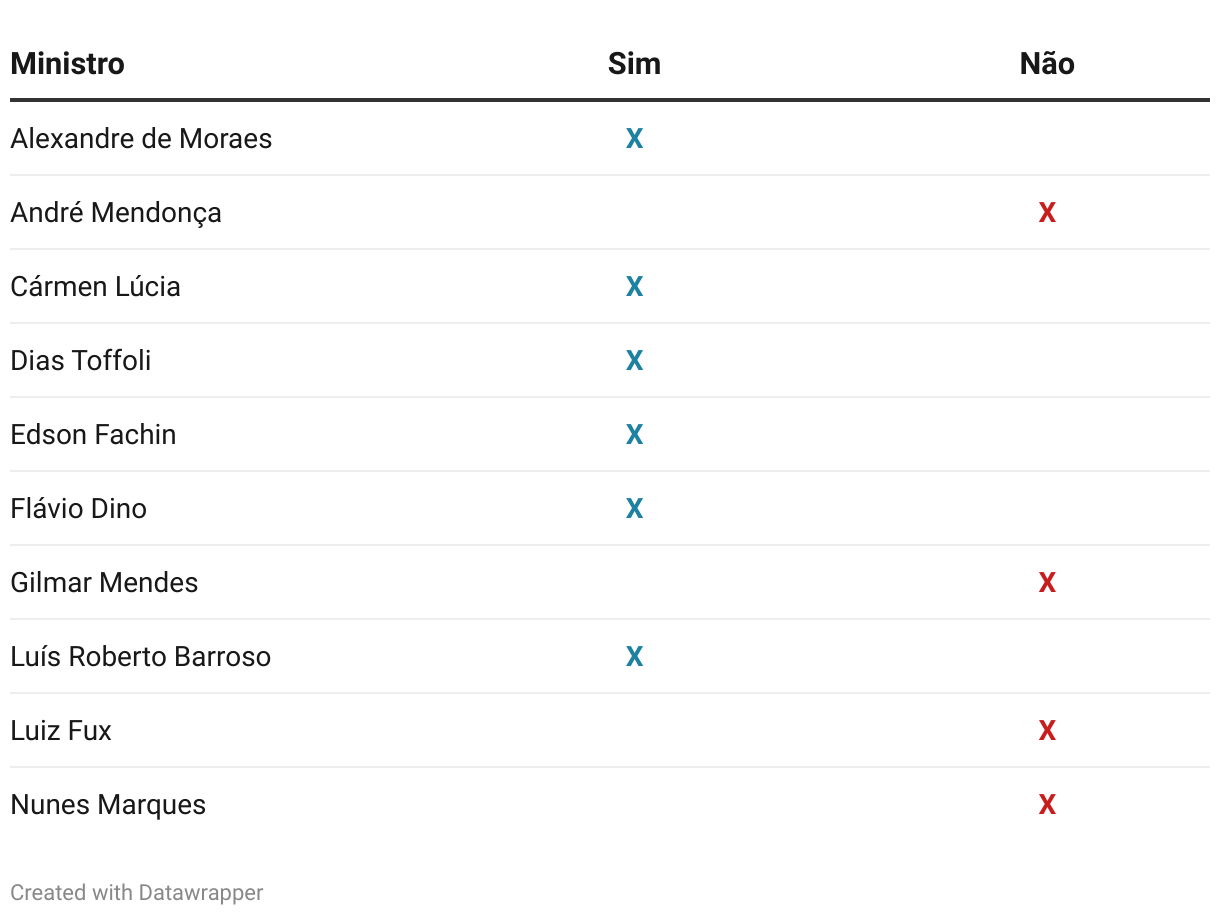Click red X for Nunes Marques
1220x916 pixels.
[x=1047, y=805]
